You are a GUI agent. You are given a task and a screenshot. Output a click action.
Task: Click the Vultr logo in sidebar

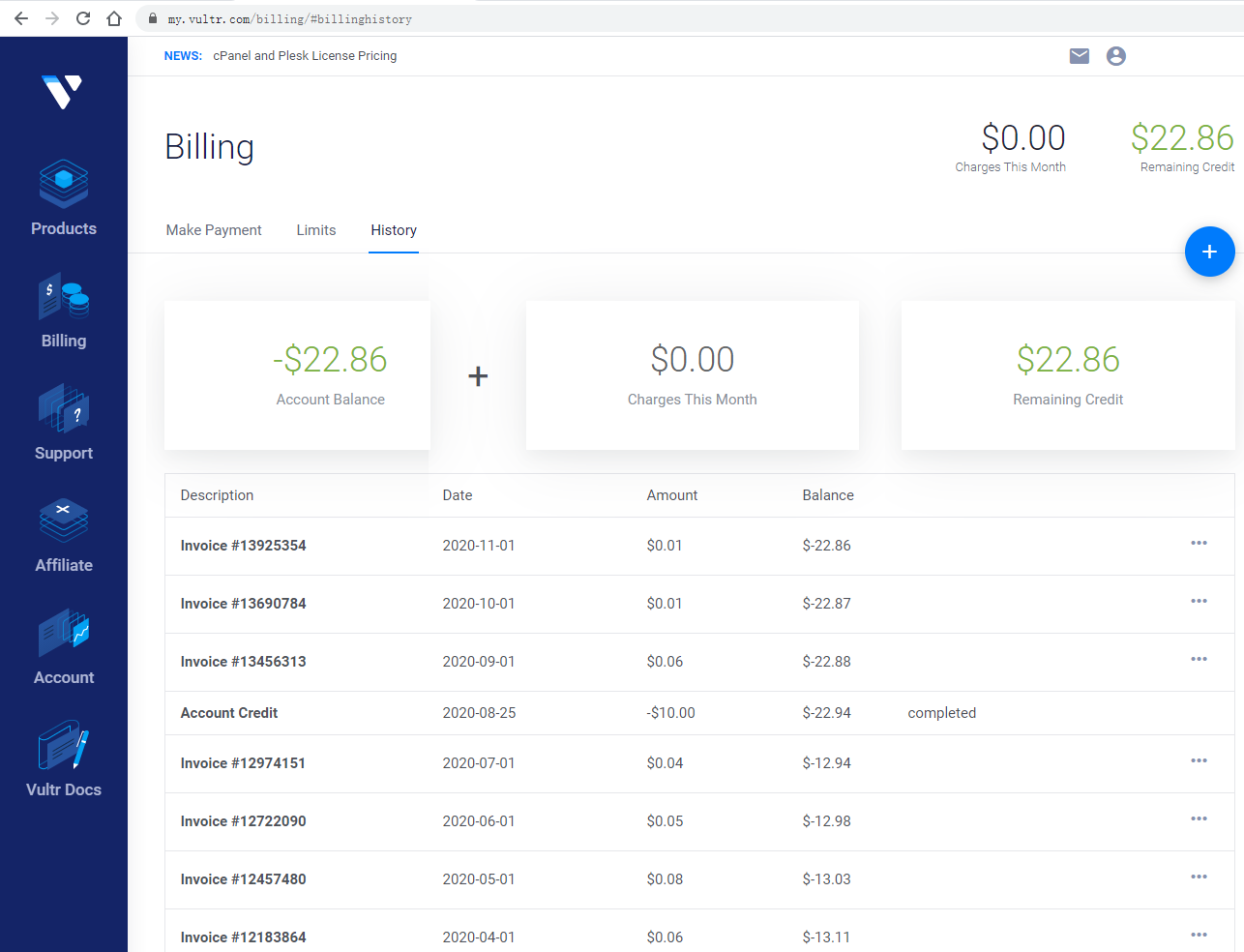click(63, 92)
